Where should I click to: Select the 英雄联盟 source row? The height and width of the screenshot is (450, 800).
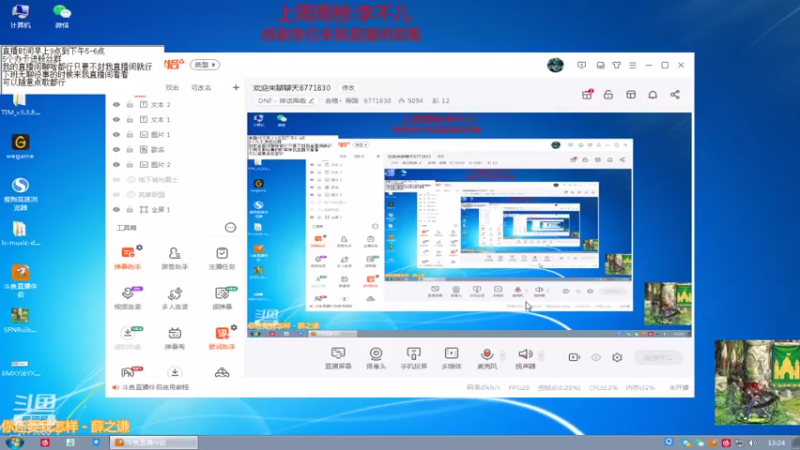click(175, 194)
